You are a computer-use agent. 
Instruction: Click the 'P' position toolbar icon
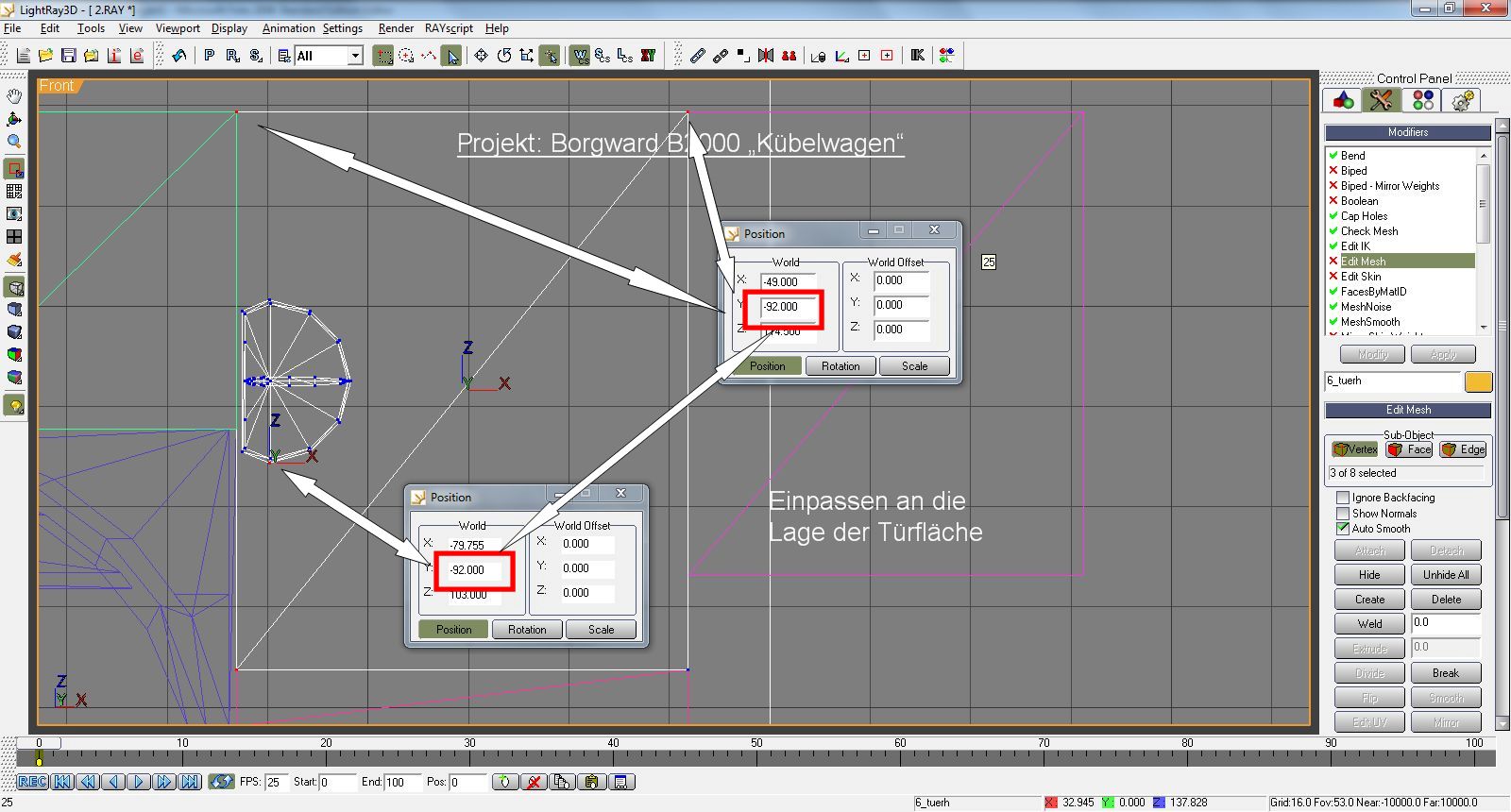click(209, 56)
